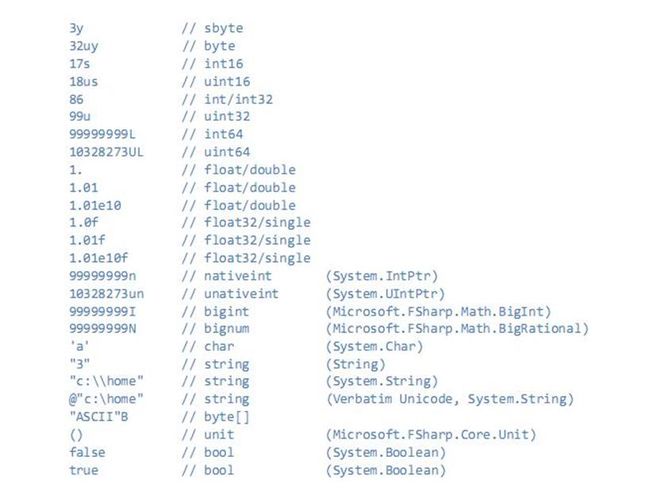Select the 1.0f float32 literal
The width and height of the screenshot is (650, 491).
coord(84,223)
